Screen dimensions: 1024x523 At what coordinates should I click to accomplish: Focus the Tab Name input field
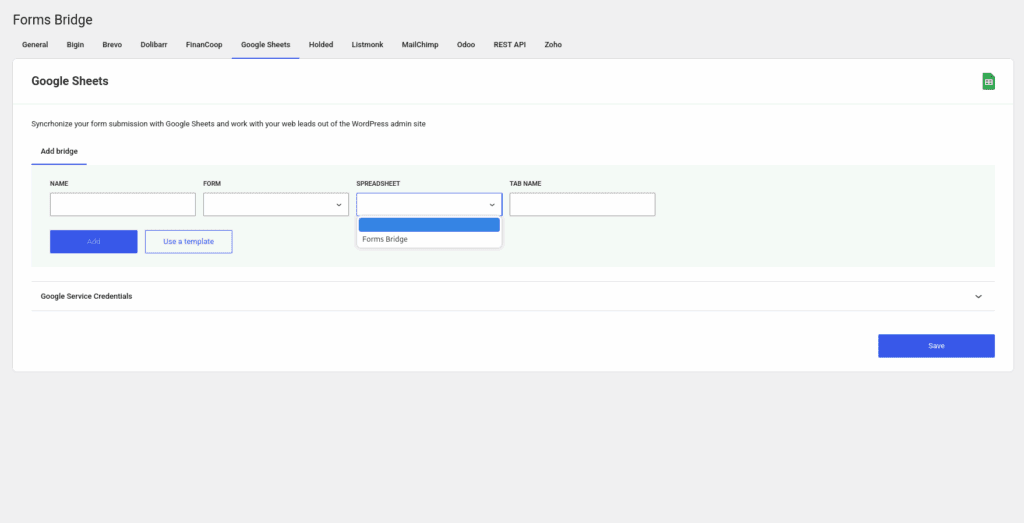tap(582, 204)
